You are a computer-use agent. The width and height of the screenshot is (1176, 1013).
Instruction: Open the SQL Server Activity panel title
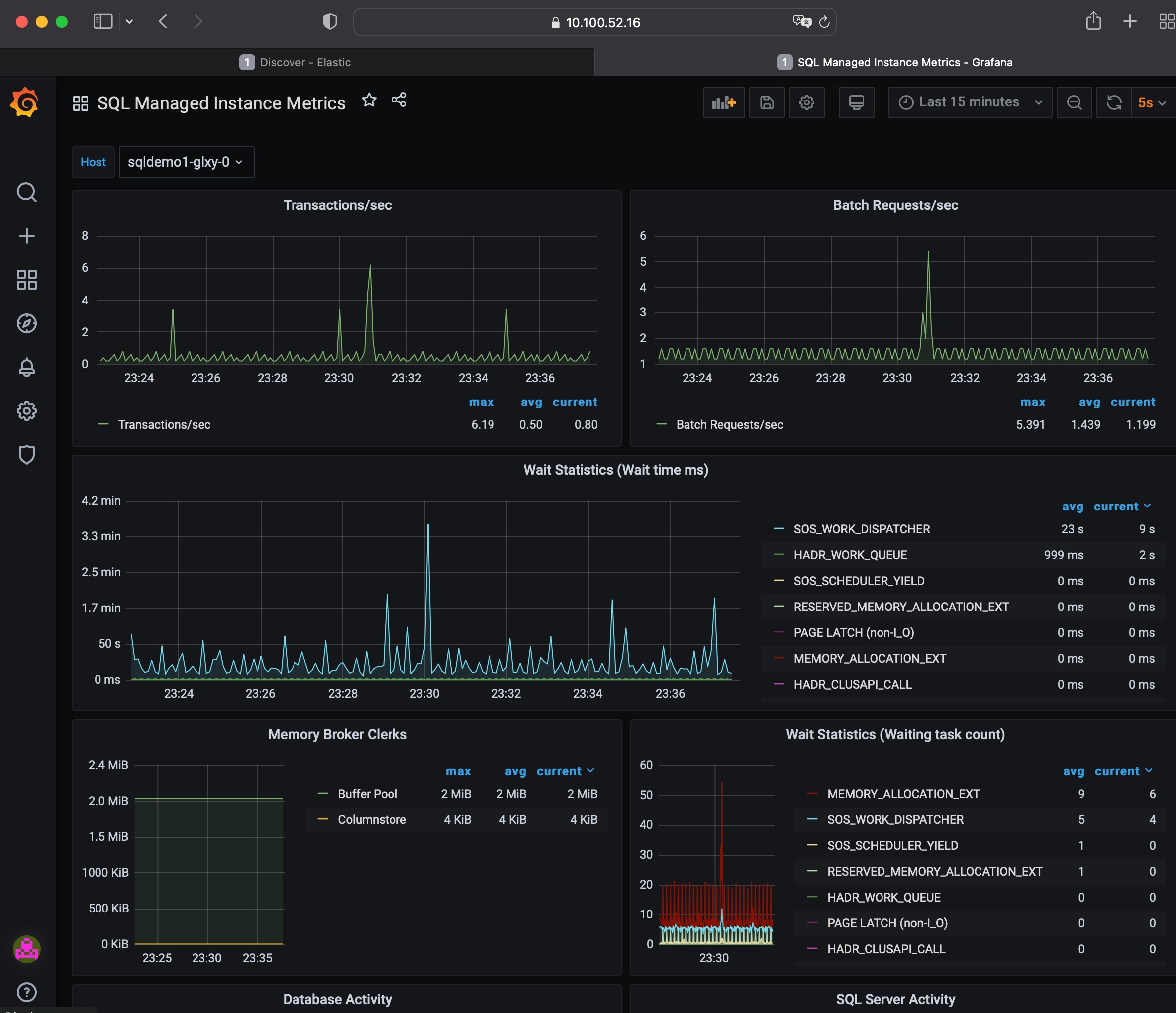coord(895,999)
